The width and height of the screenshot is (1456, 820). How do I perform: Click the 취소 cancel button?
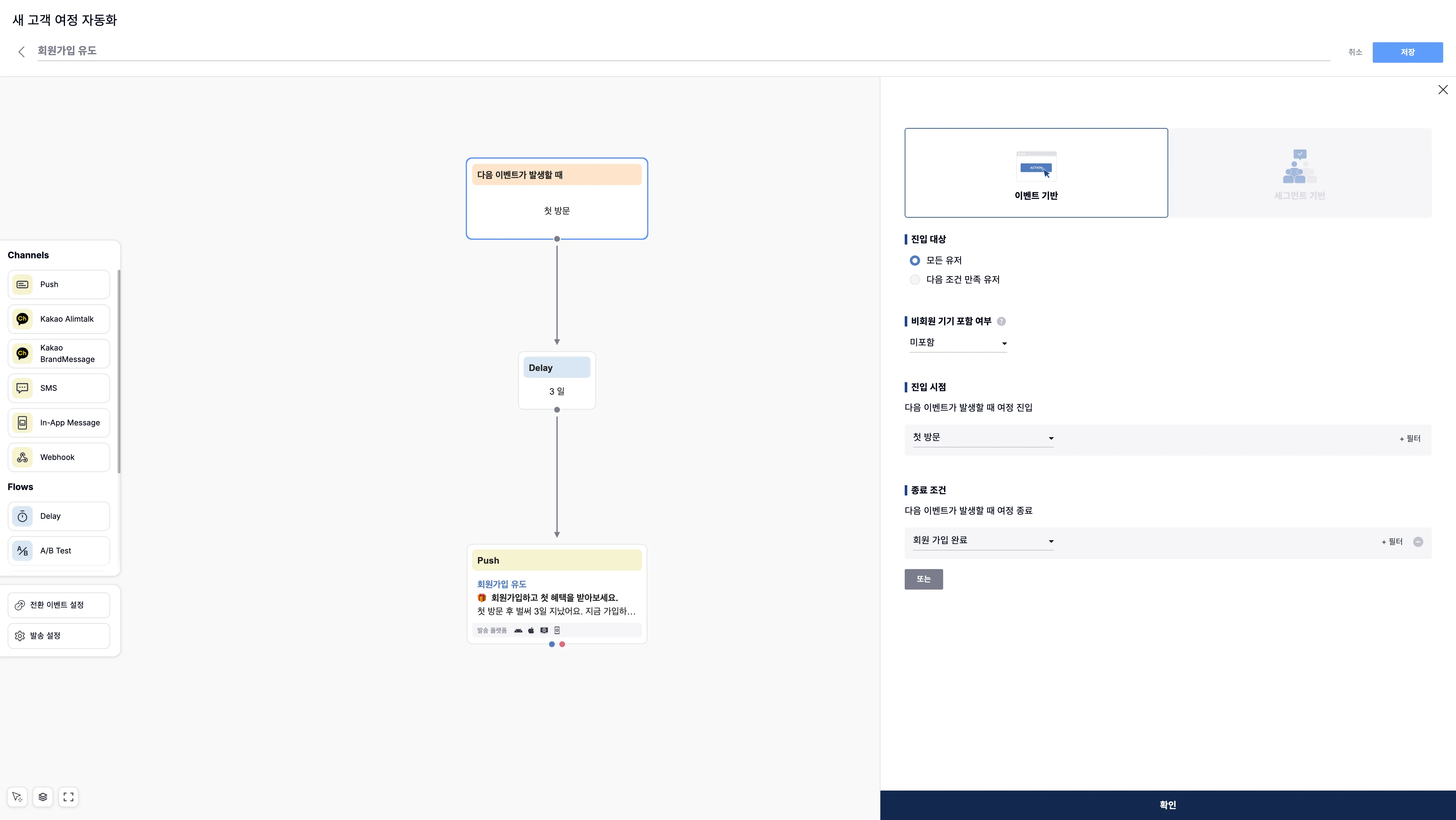click(1355, 52)
